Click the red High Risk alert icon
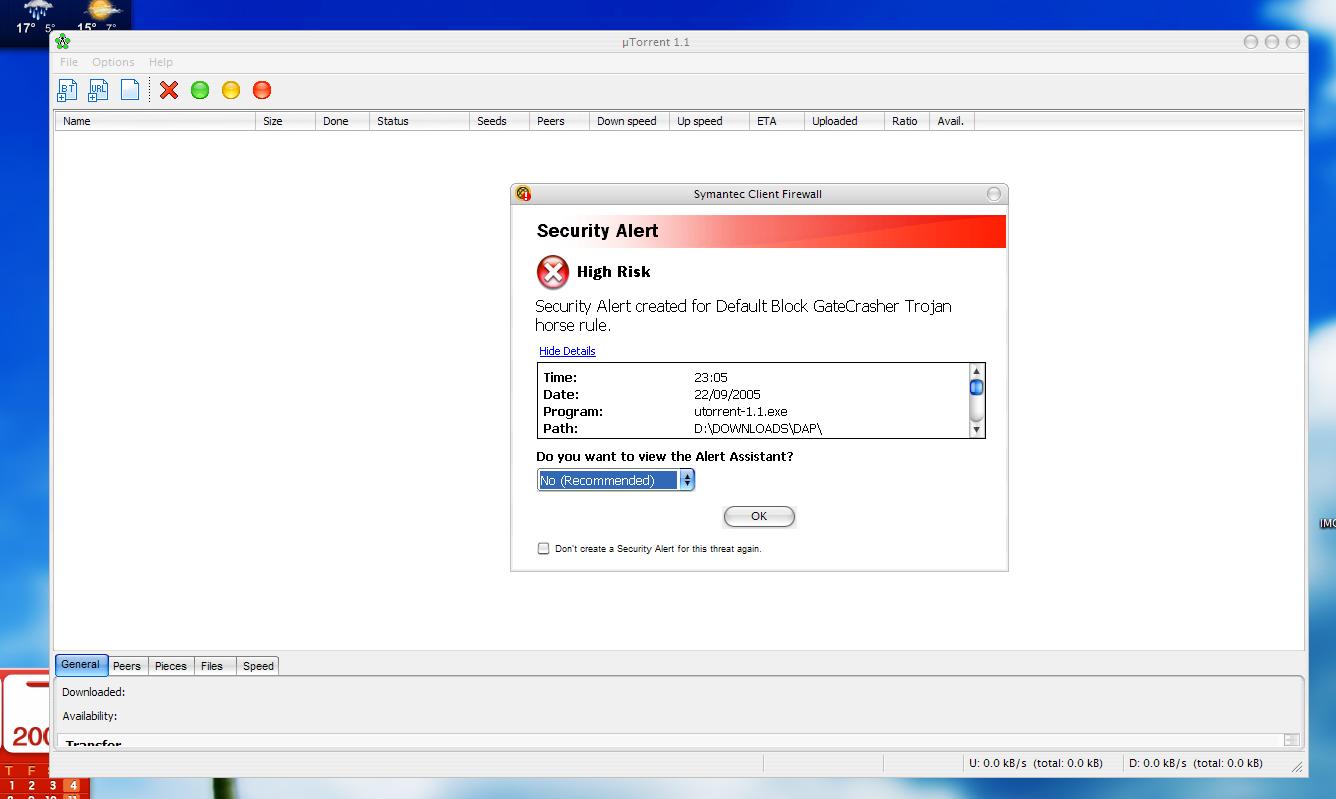The height and width of the screenshot is (799, 1336). click(553, 272)
